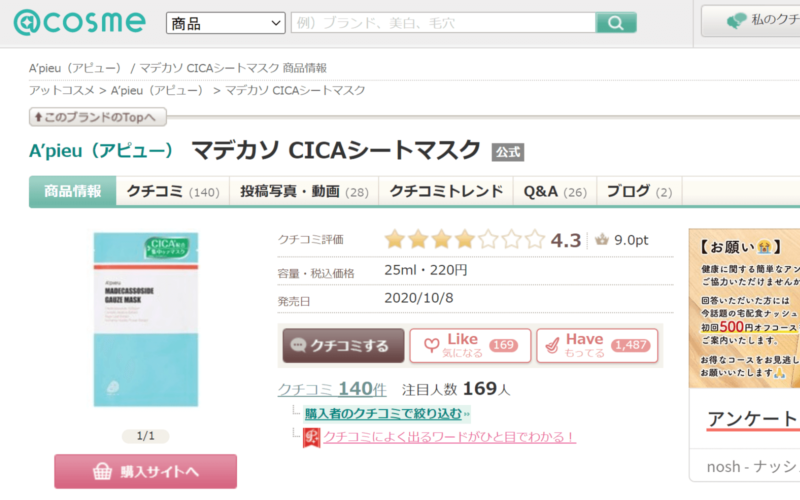Click the red P ribbon icon
Image resolution: width=800 pixels, height=500 pixels.
(x=311, y=438)
